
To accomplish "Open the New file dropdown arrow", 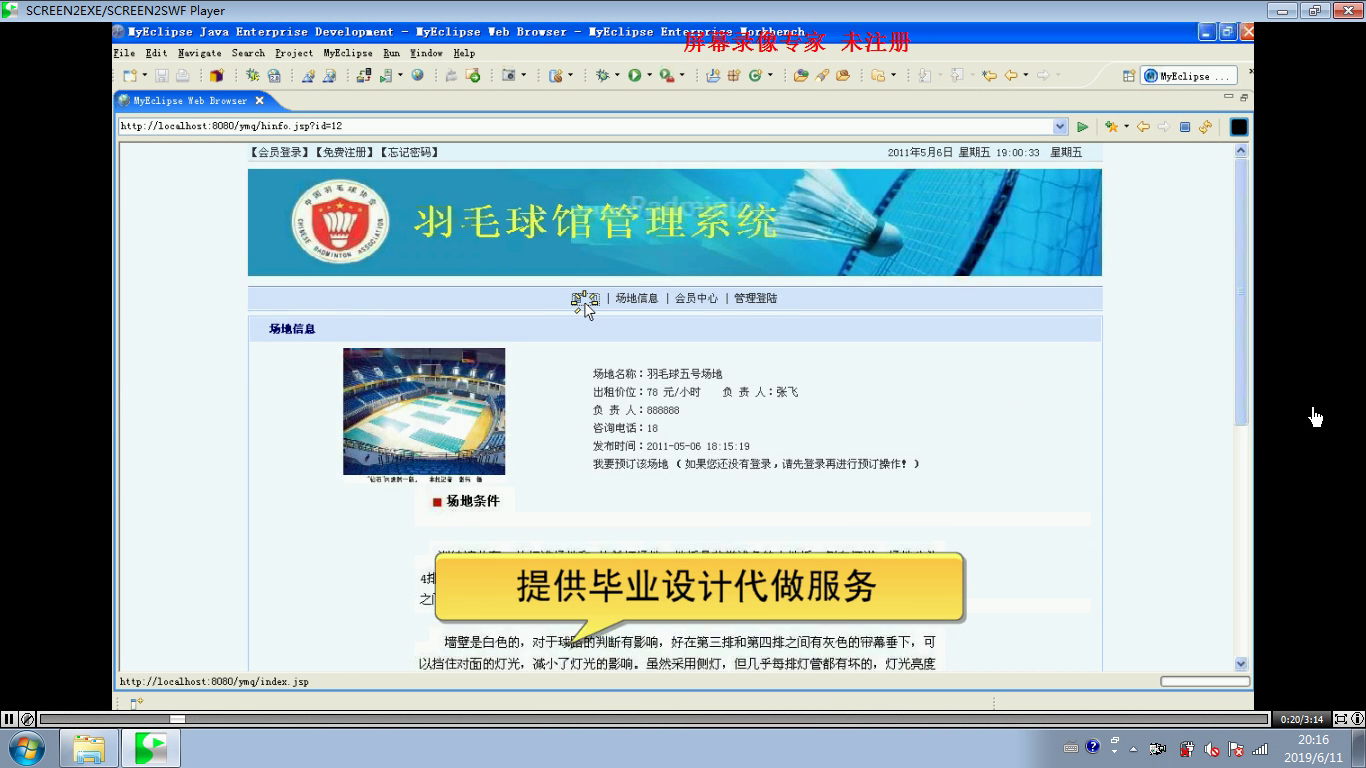I will pos(144,75).
